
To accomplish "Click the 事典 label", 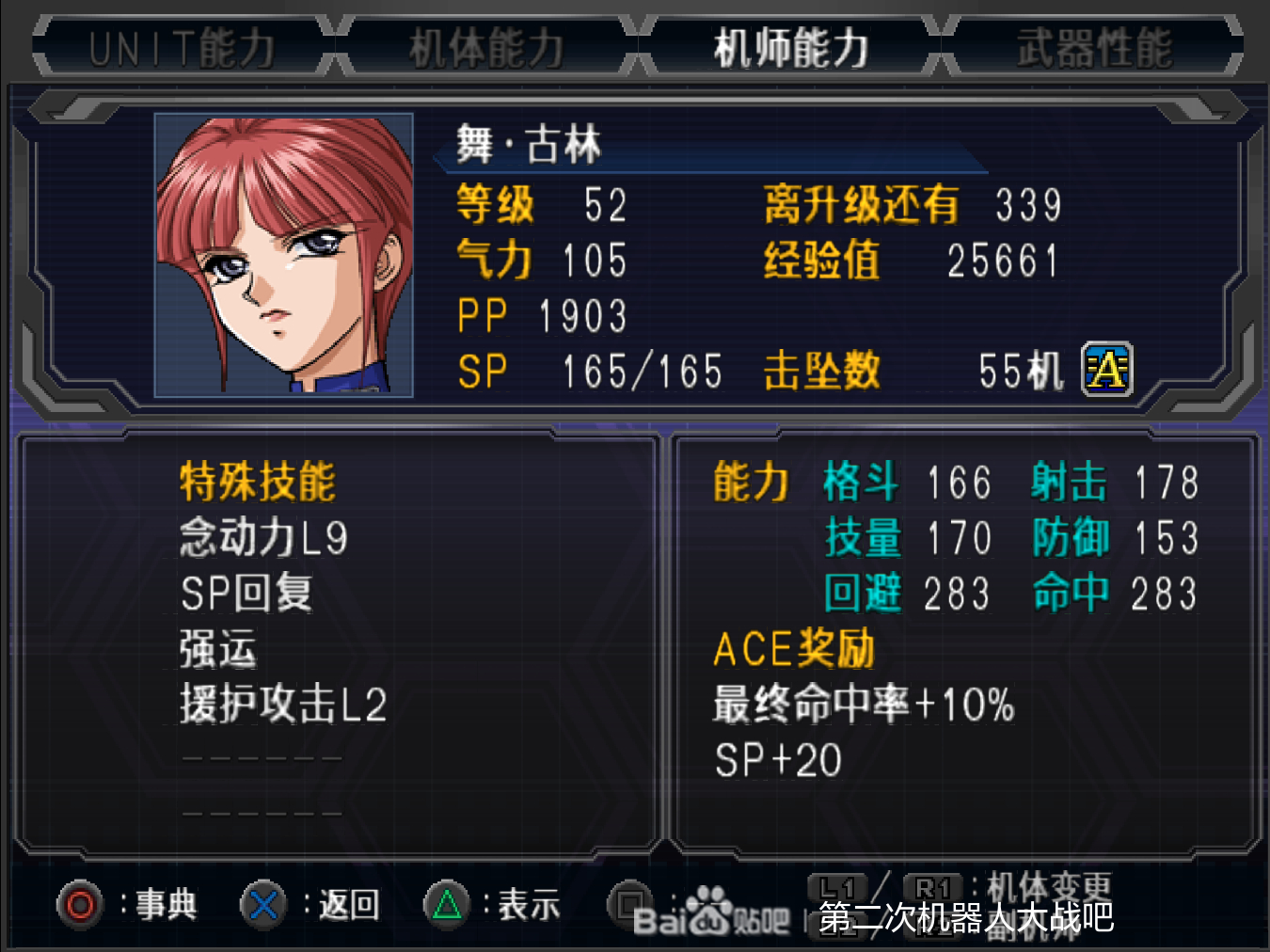I will 166,905.
